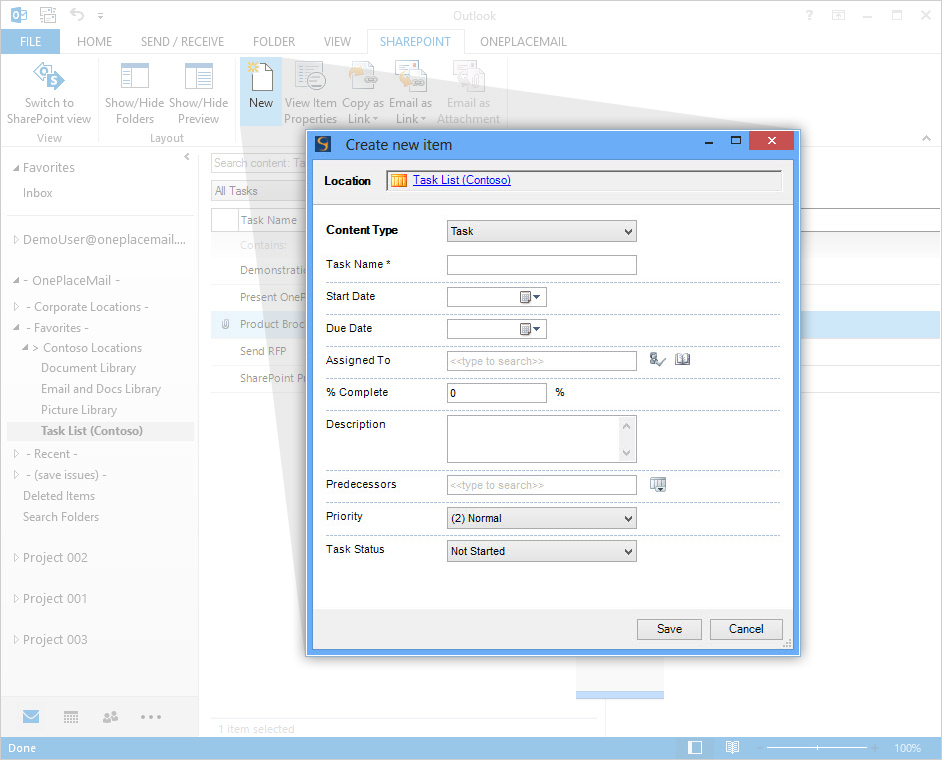Select Inbox under Favorites
Viewport: 942px width, 760px height.
(x=37, y=193)
